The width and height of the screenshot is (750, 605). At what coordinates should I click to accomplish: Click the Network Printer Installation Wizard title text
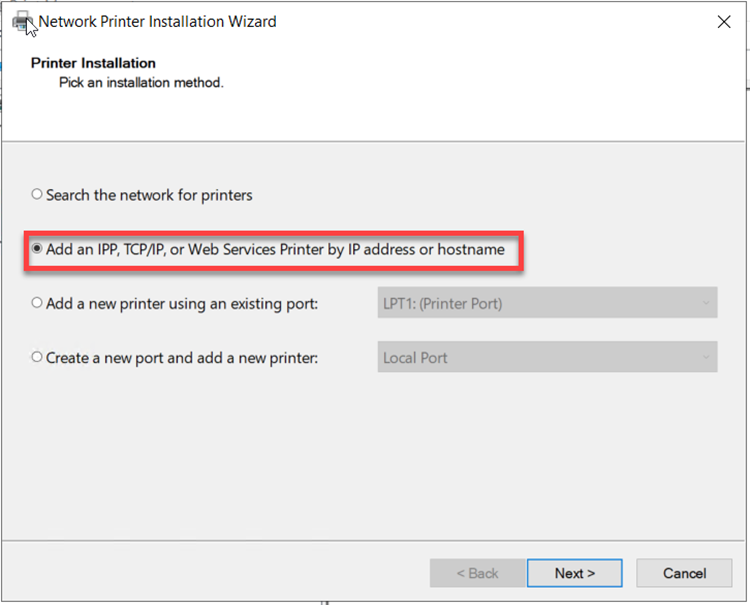coord(157,21)
